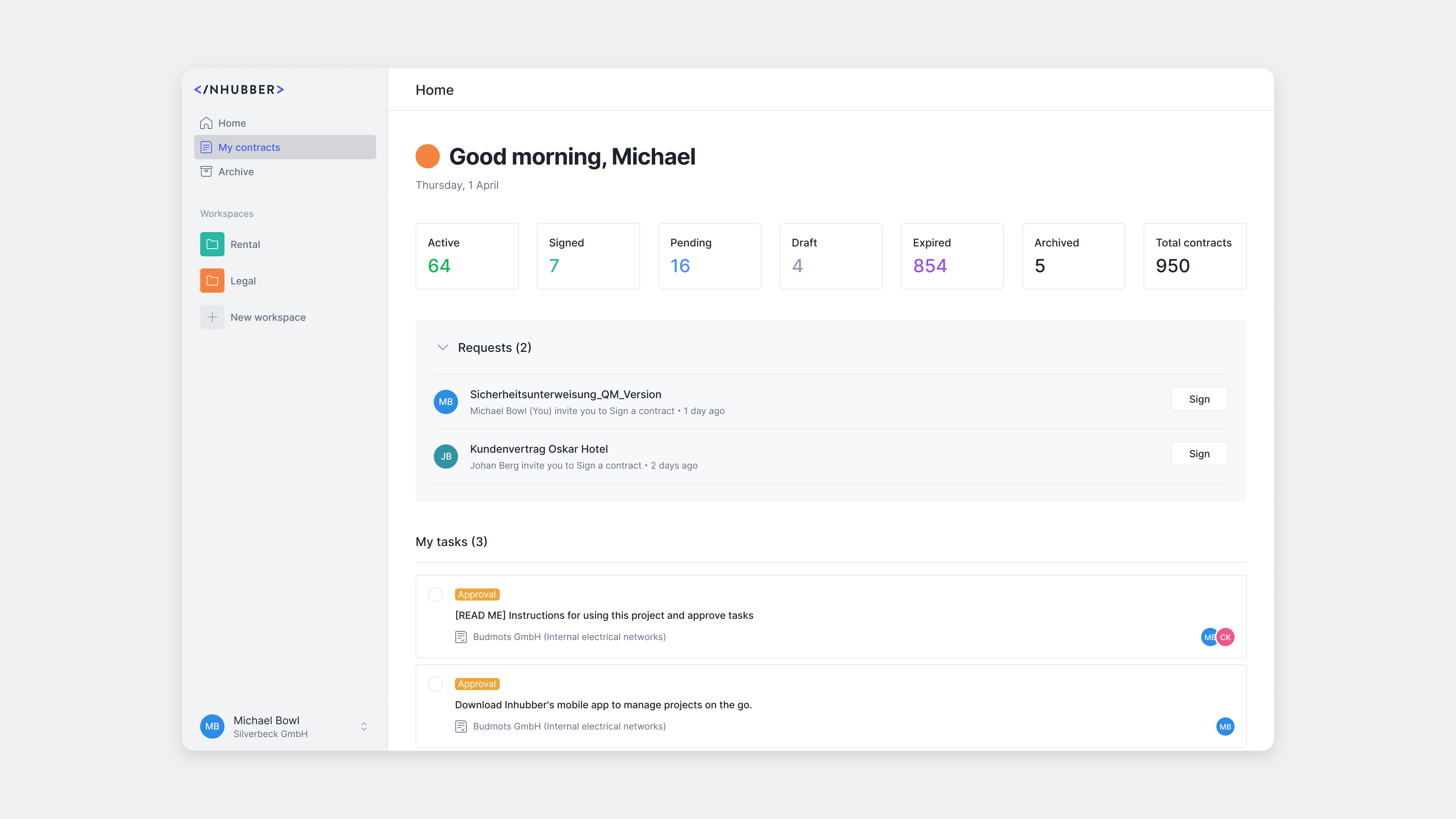Open the Expired 854 contracts card
Image resolution: width=1456 pixels, height=819 pixels.
pyautogui.click(x=952, y=256)
